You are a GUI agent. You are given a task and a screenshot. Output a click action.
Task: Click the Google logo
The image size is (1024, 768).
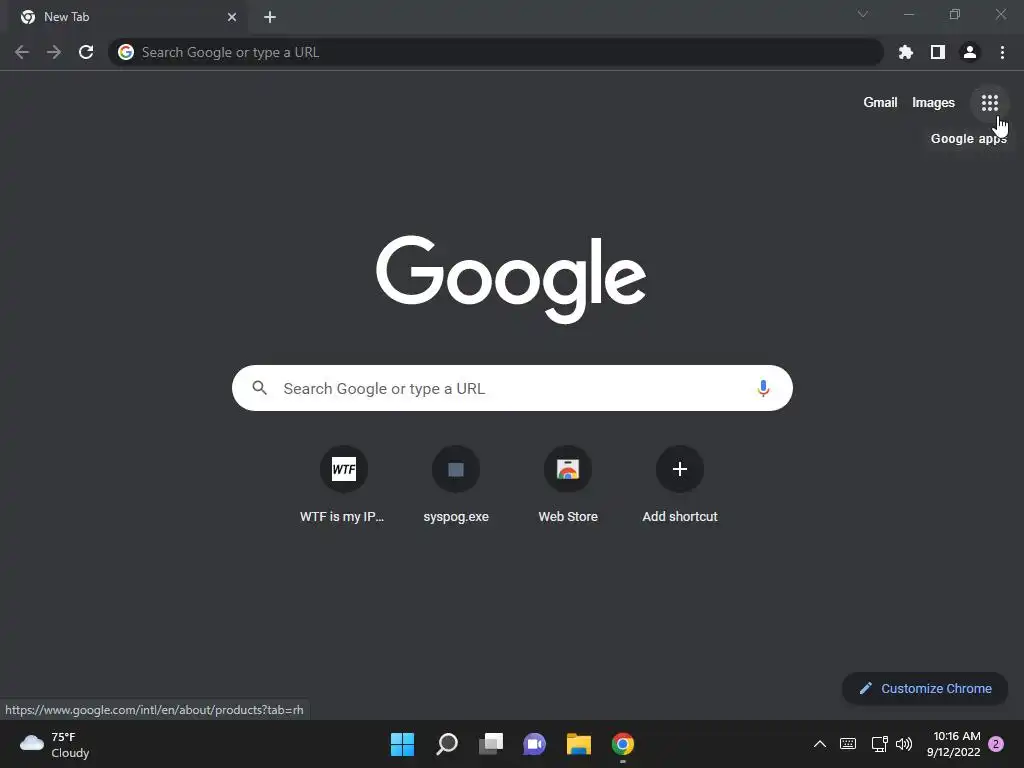pyautogui.click(x=511, y=279)
